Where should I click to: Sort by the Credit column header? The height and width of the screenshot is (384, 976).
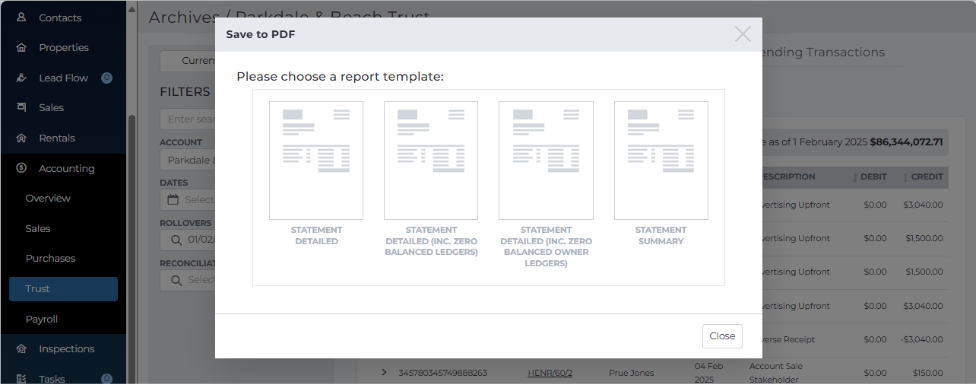(923, 177)
